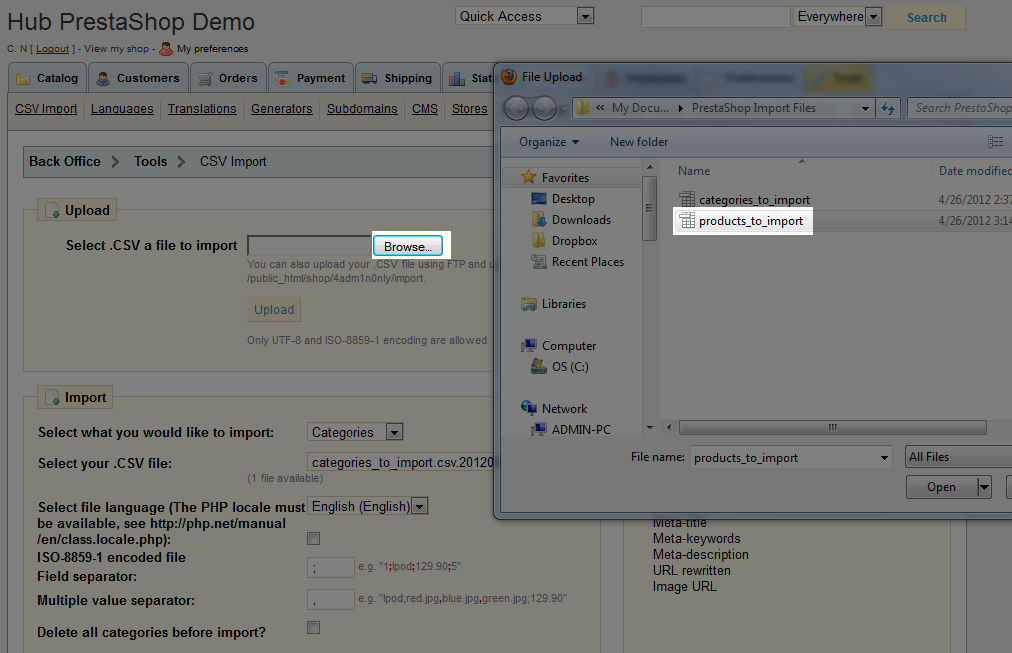Click the Browse button
1012x653 pixels.
tap(407, 246)
